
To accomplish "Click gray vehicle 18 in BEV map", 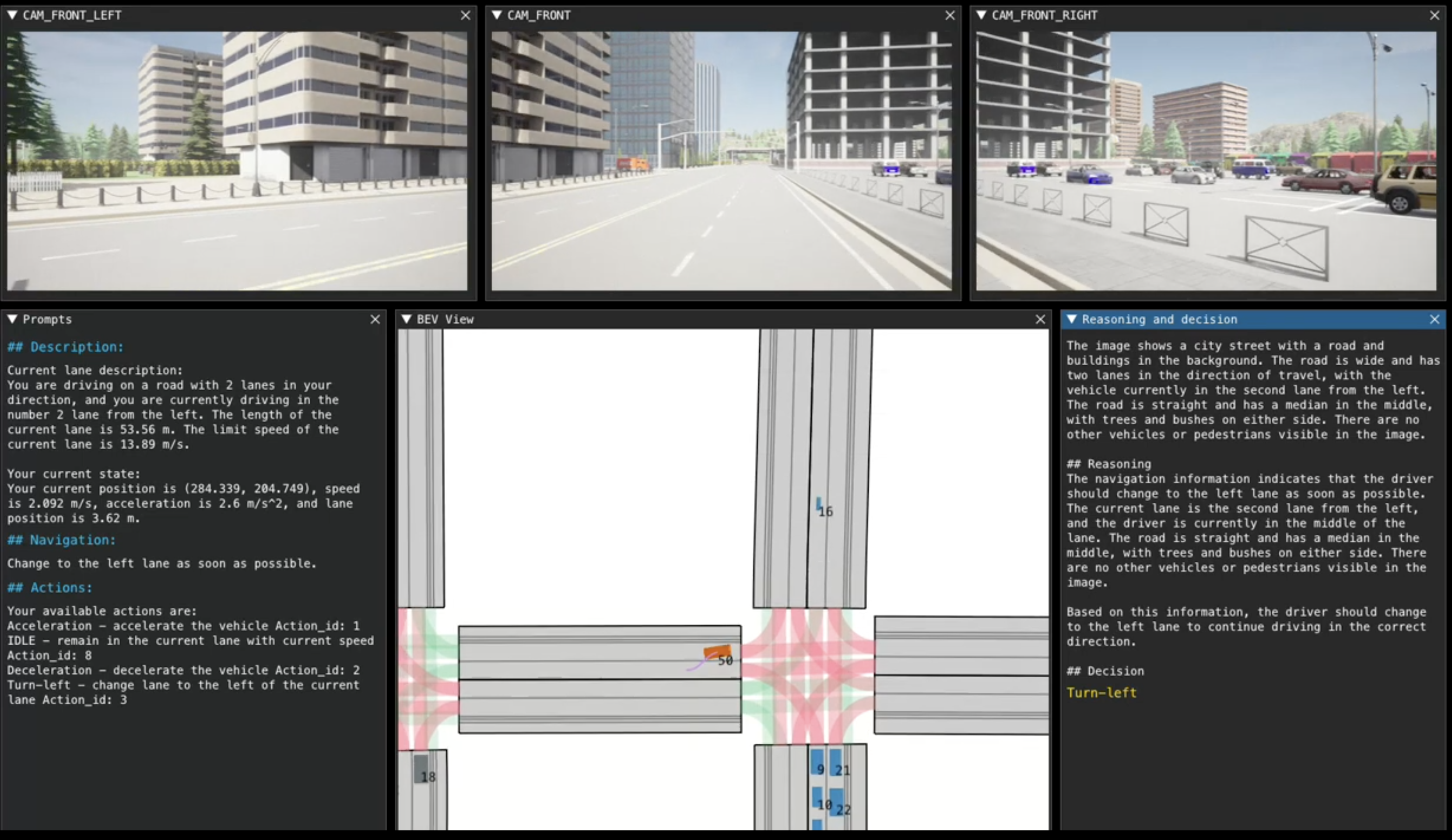I will (x=421, y=769).
